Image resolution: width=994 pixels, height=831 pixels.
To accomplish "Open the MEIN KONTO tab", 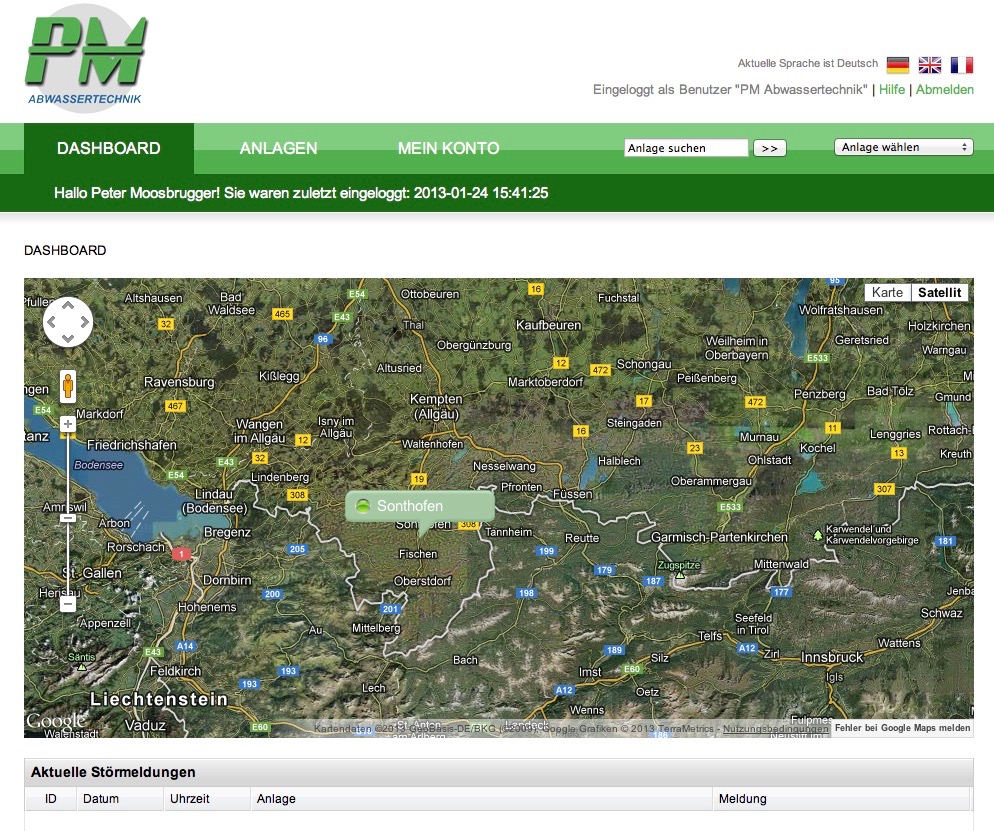I will (x=448, y=148).
